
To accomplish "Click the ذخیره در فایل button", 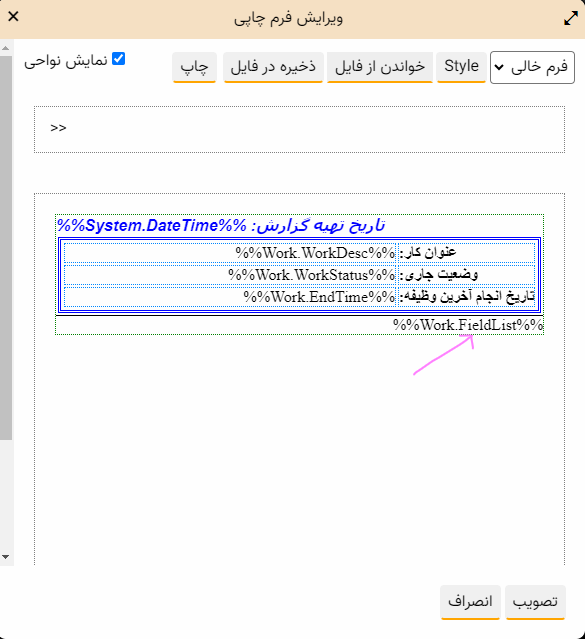I will point(273,67).
